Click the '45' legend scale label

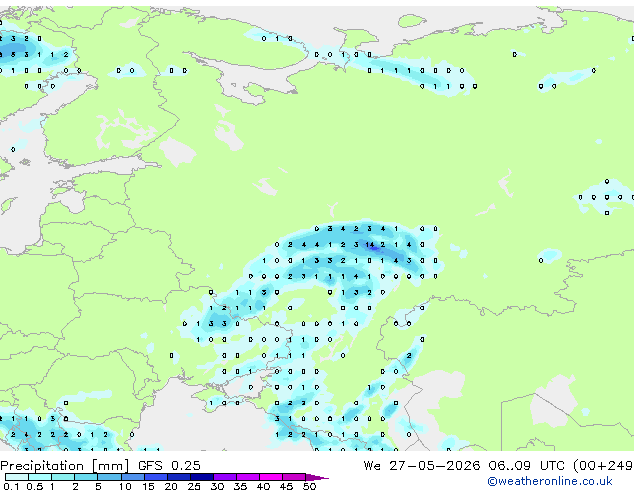coord(286,486)
